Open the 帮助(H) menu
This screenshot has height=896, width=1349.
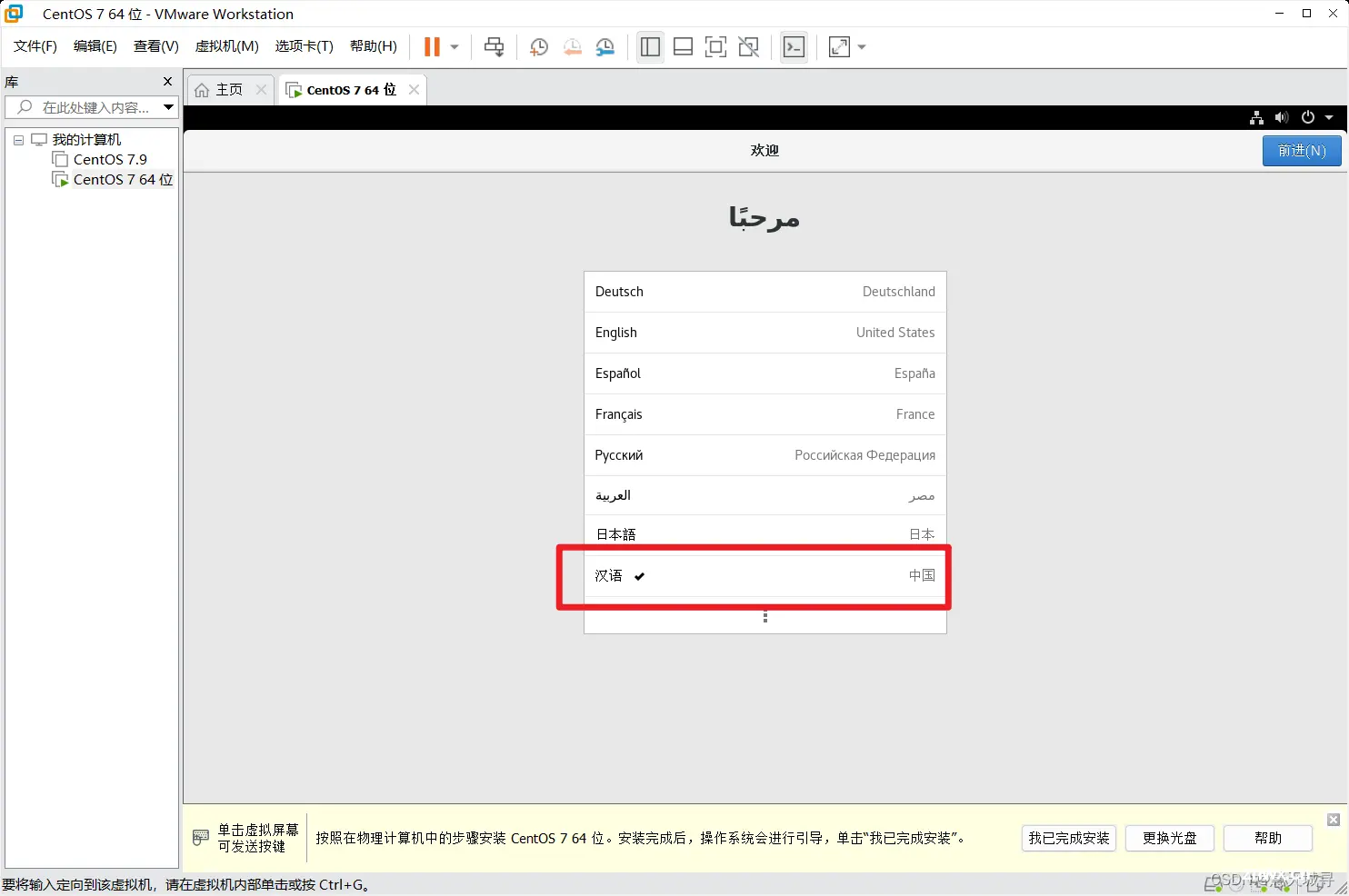(x=374, y=46)
